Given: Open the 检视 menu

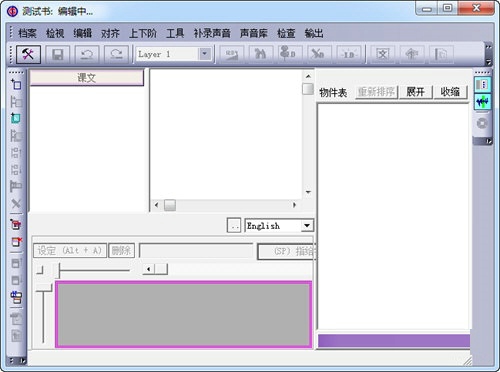Looking at the screenshot, I should (55, 33).
